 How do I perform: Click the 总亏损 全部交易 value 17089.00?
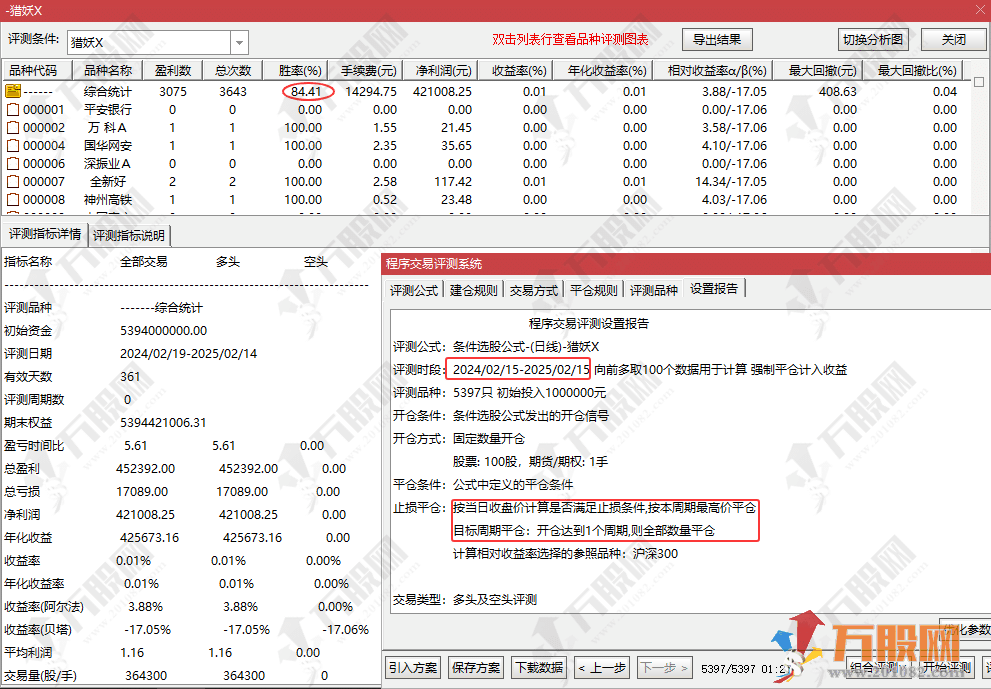click(142, 491)
